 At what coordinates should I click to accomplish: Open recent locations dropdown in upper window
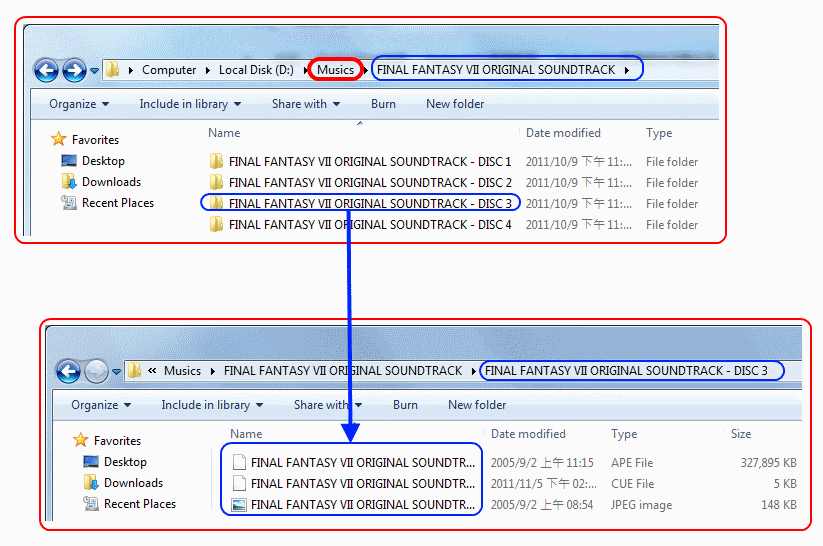(94, 70)
